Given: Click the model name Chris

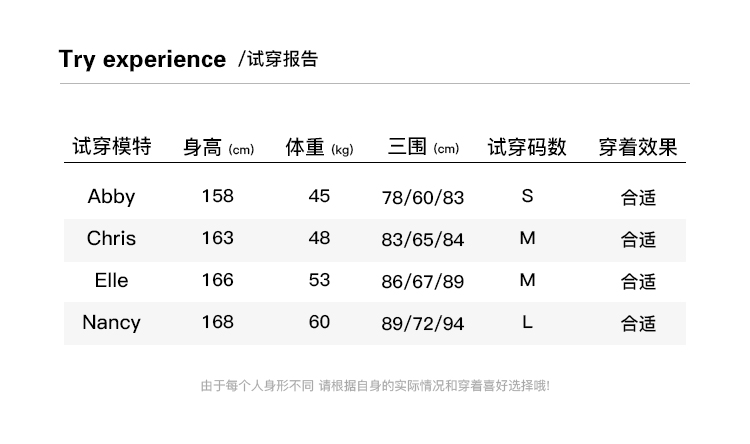Looking at the screenshot, I should click(x=111, y=238).
